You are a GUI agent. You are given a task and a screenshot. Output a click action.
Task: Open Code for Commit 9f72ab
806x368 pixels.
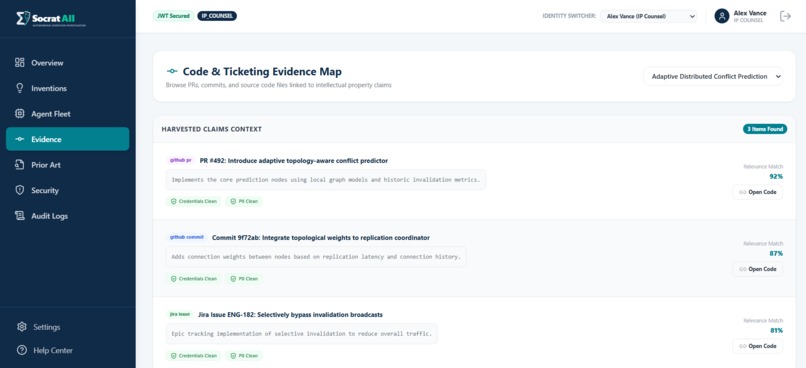pos(758,269)
